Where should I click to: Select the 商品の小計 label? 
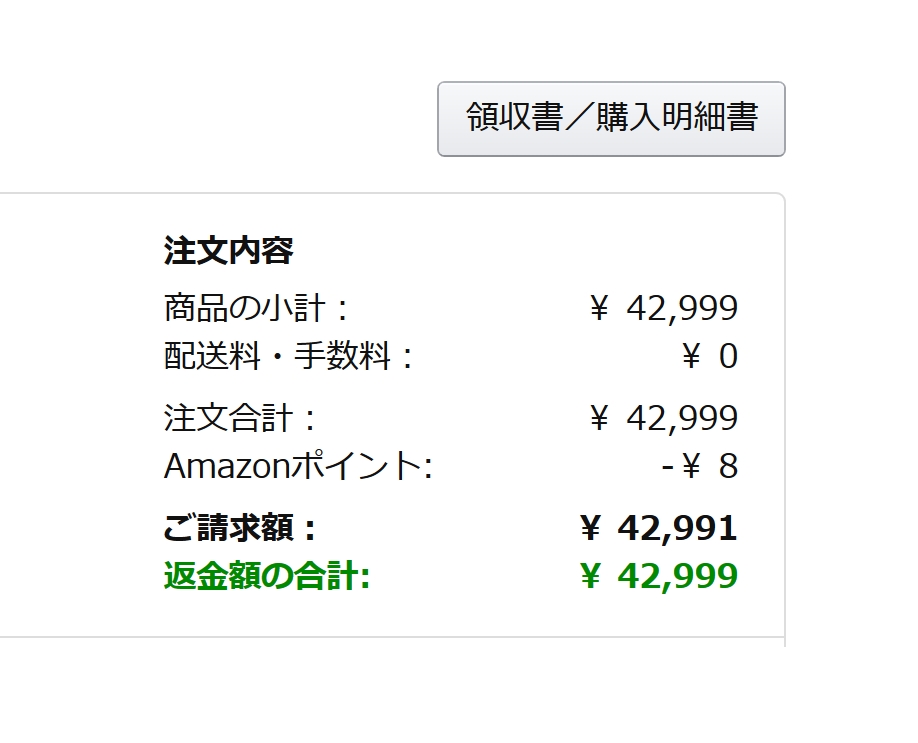pyautogui.click(x=254, y=308)
